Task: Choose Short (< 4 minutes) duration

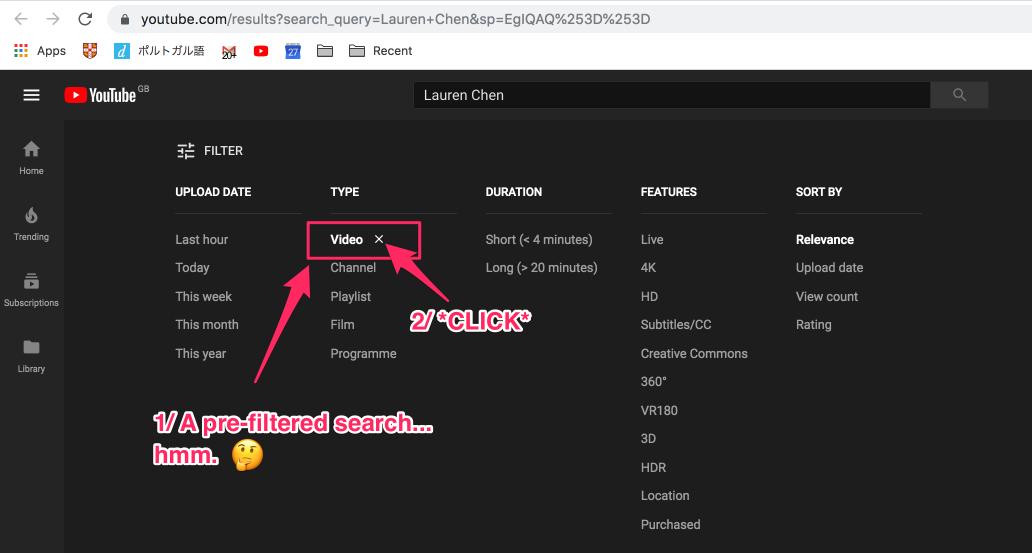Action: pos(539,240)
